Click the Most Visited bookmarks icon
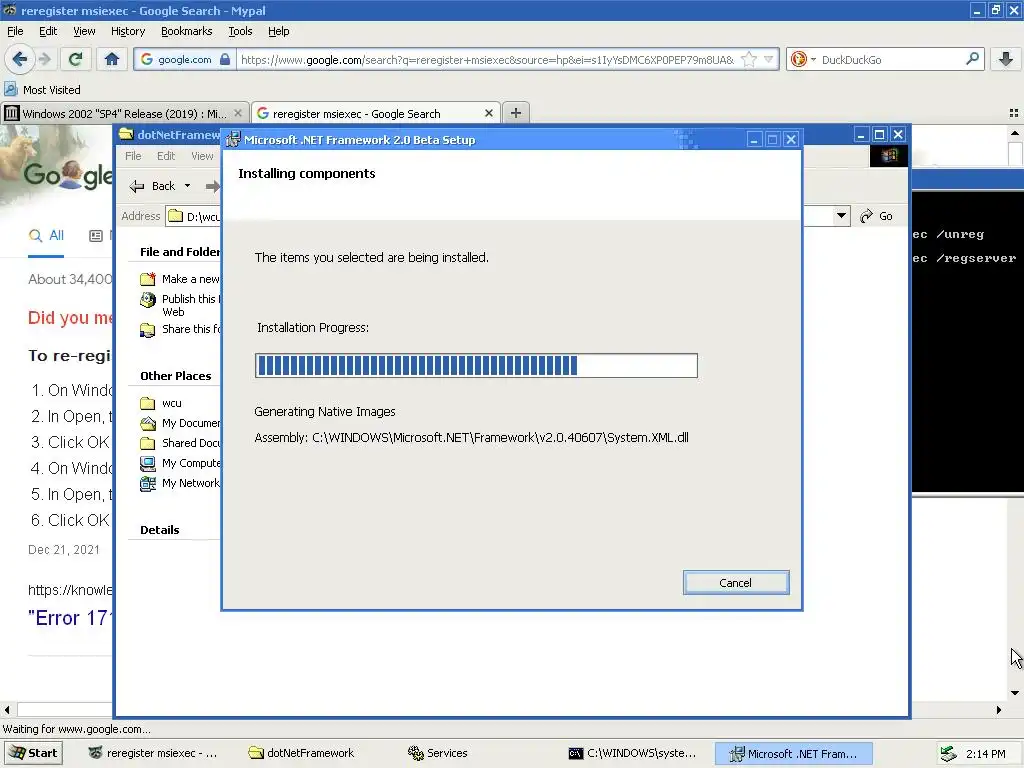Image resolution: width=1024 pixels, height=768 pixels. 11,89
